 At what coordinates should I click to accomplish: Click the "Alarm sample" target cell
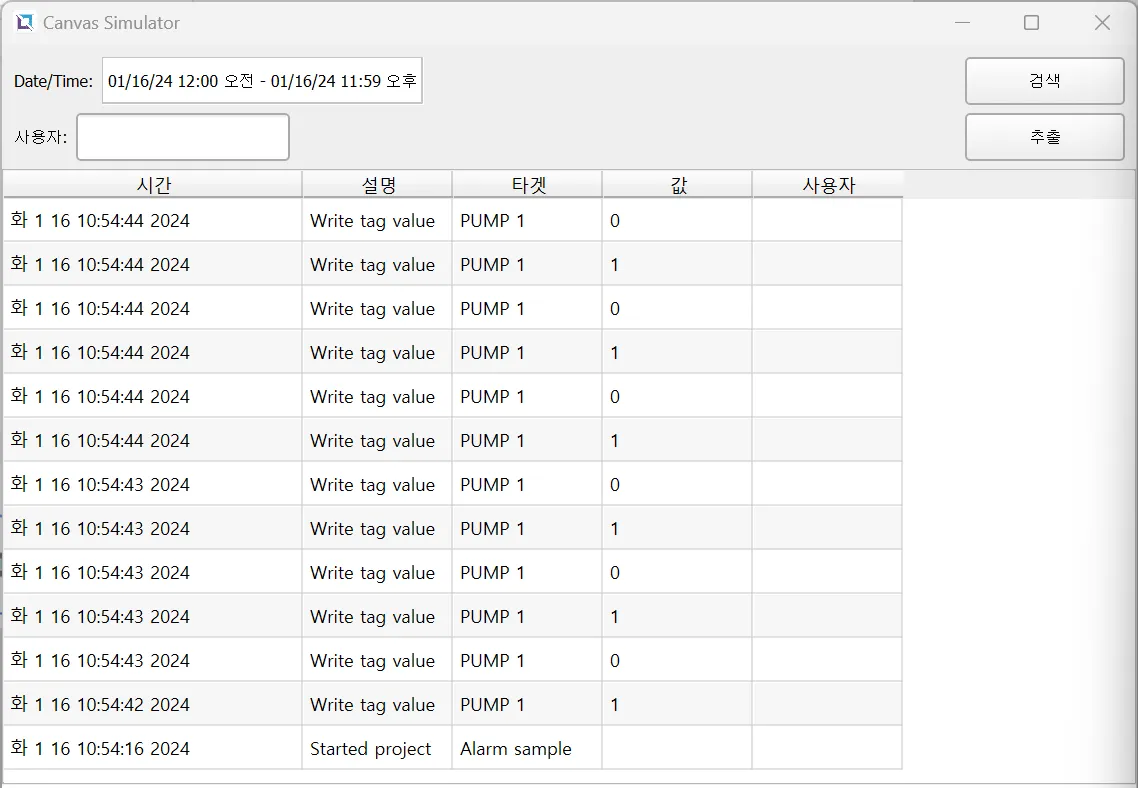click(x=516, y=749)
